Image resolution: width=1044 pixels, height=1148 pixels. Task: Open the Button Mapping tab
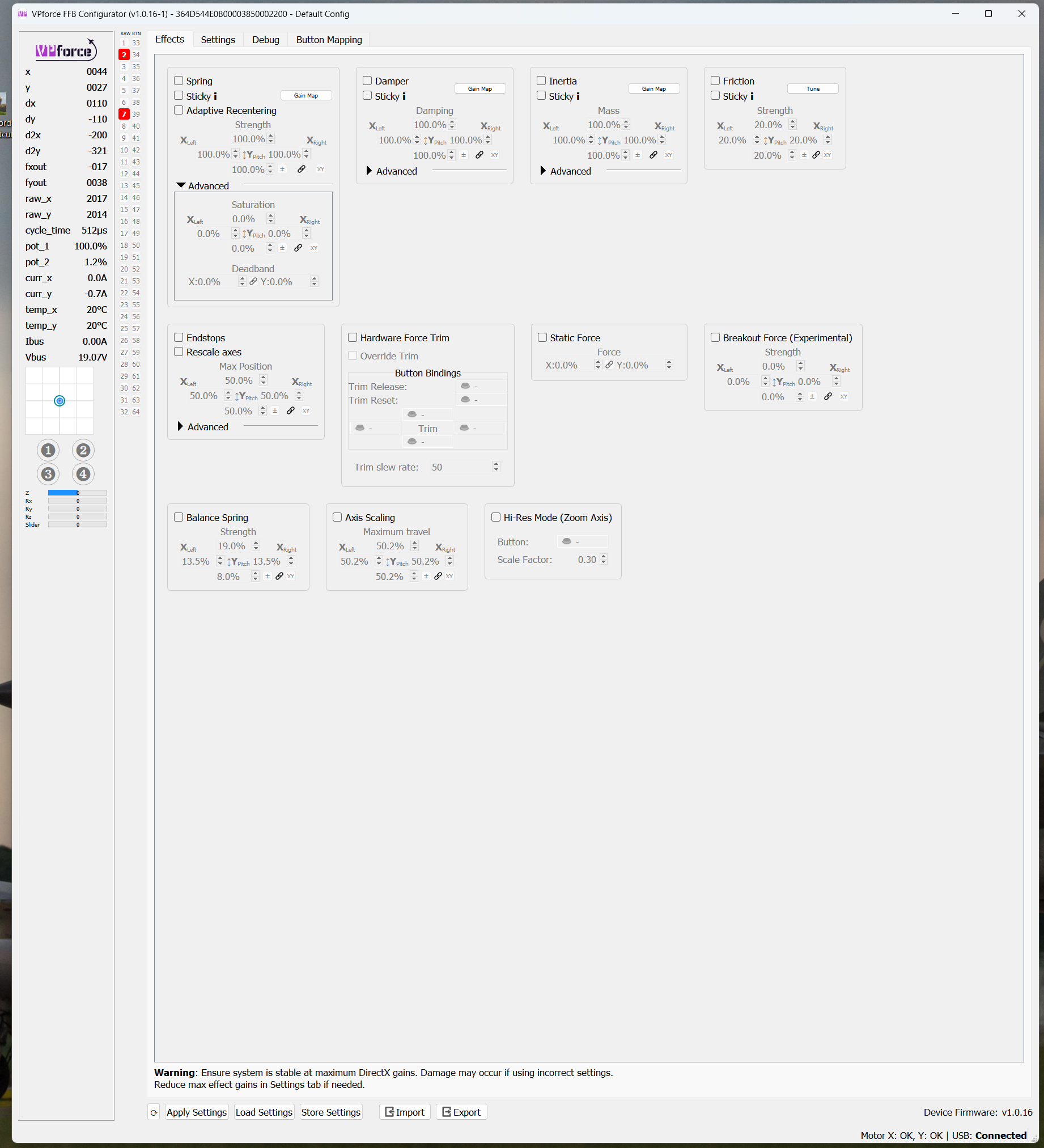pos(329,39)
